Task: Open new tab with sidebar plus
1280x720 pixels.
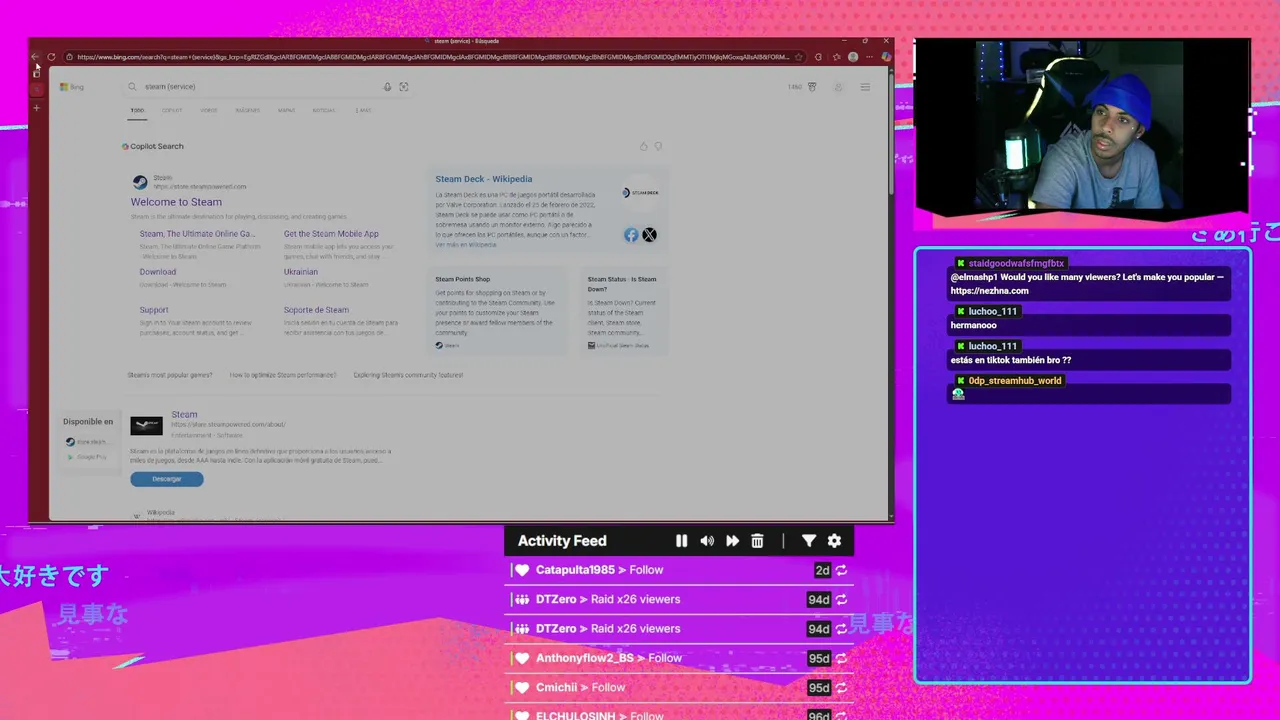Action: click(x=37, y=108)
